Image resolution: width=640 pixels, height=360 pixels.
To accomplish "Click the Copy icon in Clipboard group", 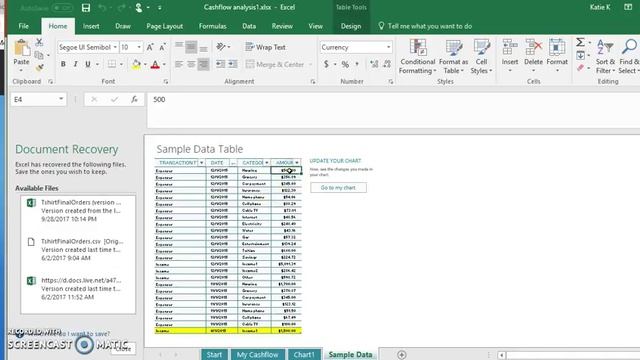I will (39, 55).
